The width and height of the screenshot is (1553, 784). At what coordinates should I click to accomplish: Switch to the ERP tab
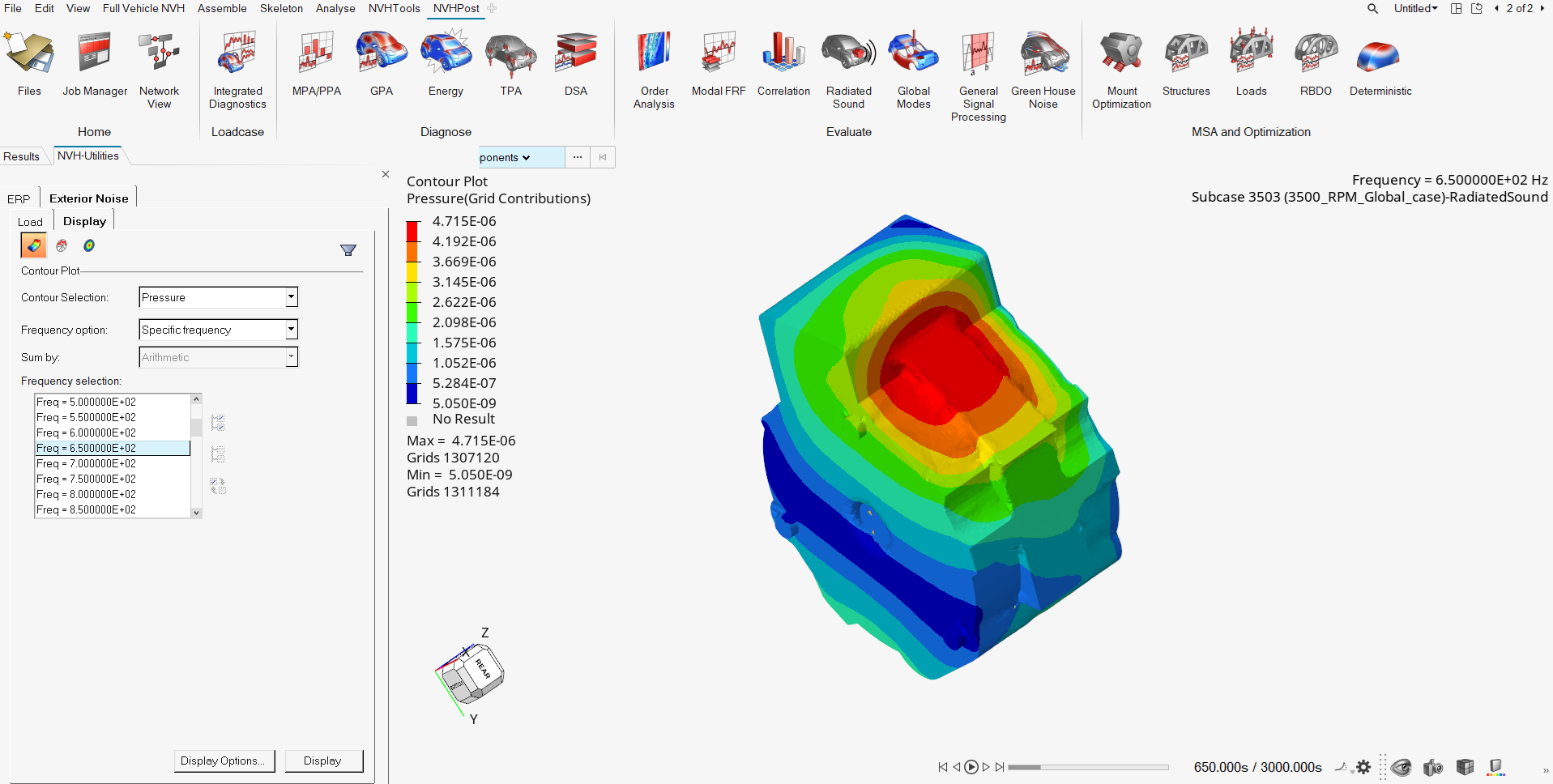click(x=19, y=199)
